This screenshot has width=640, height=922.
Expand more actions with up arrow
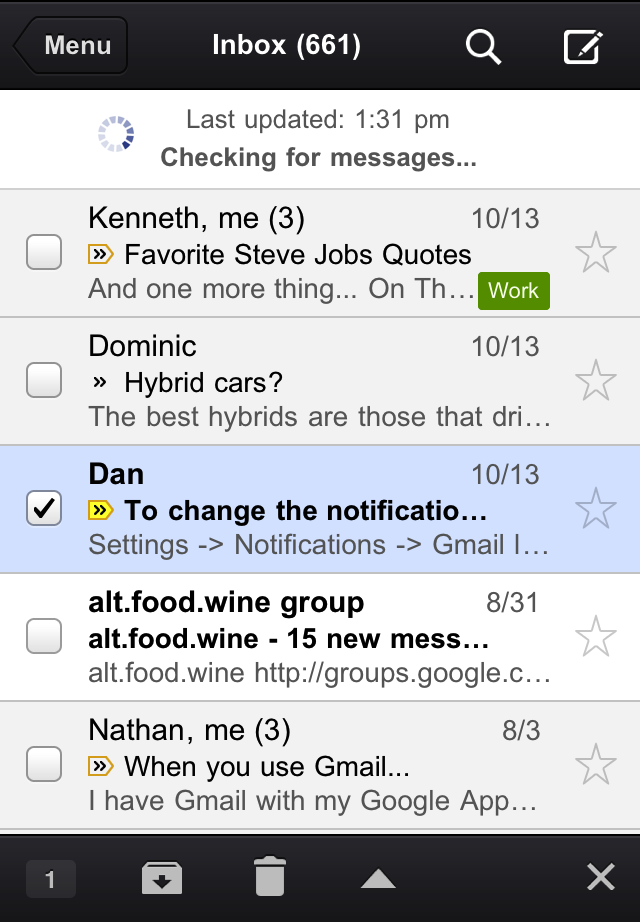tap(378, 879)
